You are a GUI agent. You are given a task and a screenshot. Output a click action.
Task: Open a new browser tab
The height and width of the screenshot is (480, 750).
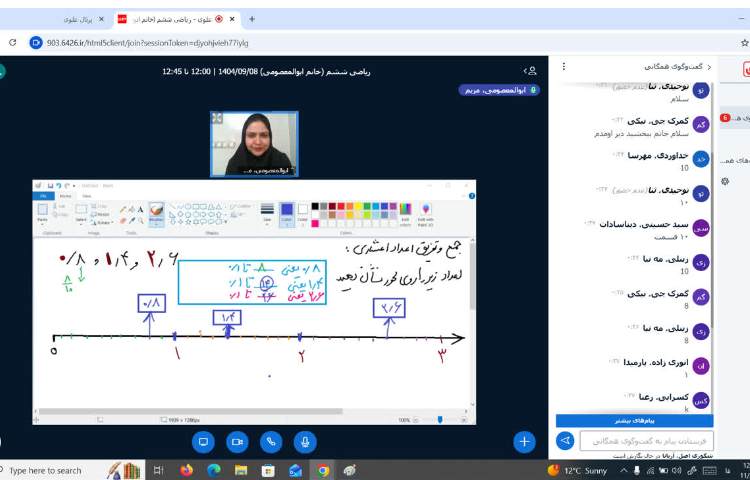pos(252,19)
